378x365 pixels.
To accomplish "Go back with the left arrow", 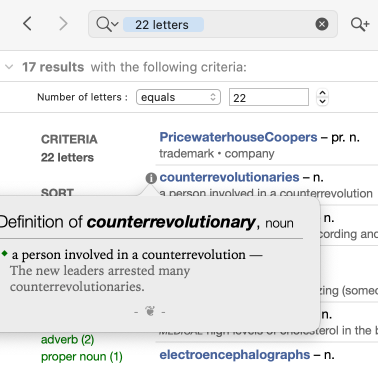I will click(27, 24).
